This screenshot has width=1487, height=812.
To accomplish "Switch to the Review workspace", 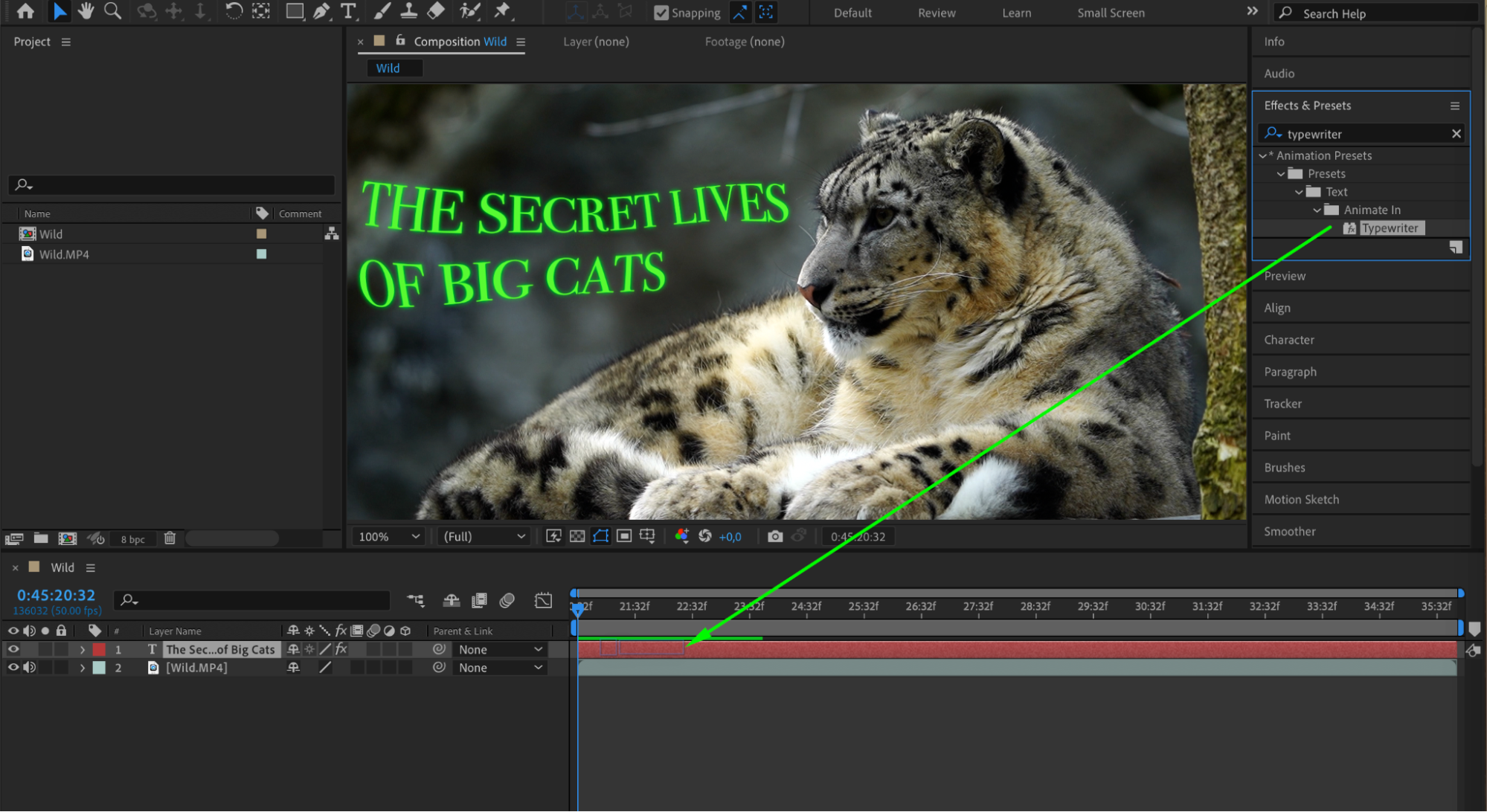I will coord(936,13).
